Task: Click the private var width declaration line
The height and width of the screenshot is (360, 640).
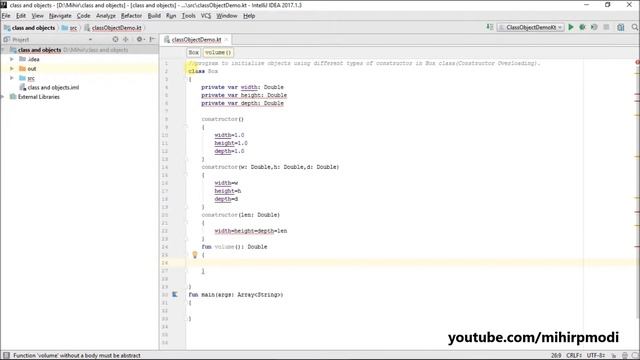Action: click(x=242, y=87)
